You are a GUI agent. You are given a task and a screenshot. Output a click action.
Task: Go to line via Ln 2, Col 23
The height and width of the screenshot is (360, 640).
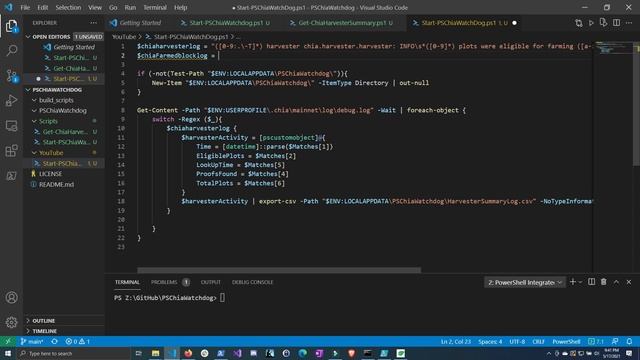456,342
